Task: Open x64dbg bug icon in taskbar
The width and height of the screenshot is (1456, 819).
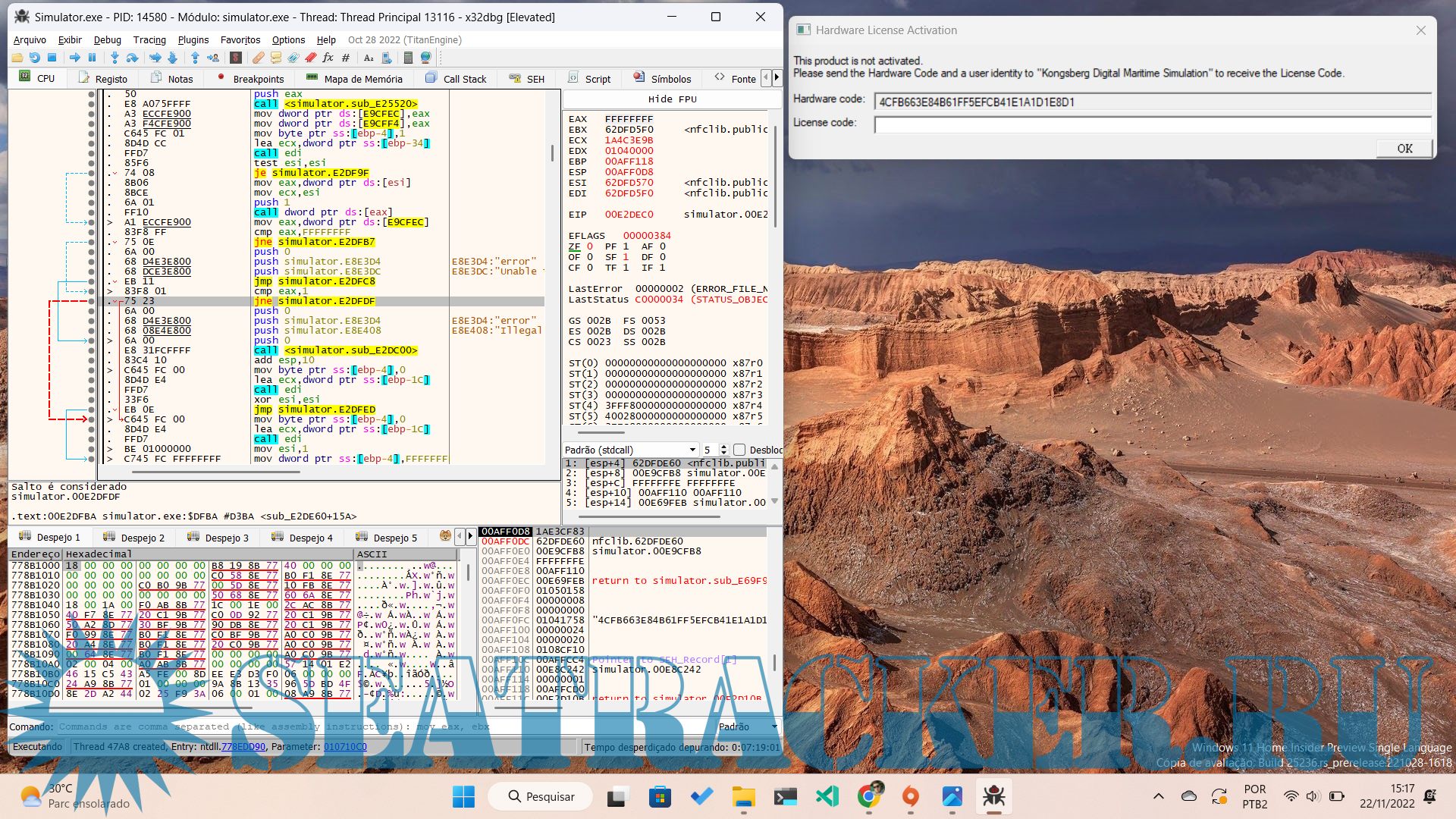Action: [993, 796]
